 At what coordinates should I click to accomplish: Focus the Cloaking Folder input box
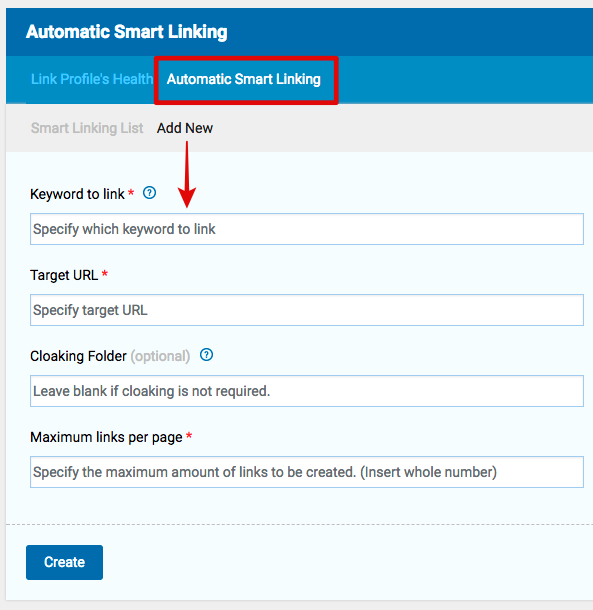pos(307,391)
